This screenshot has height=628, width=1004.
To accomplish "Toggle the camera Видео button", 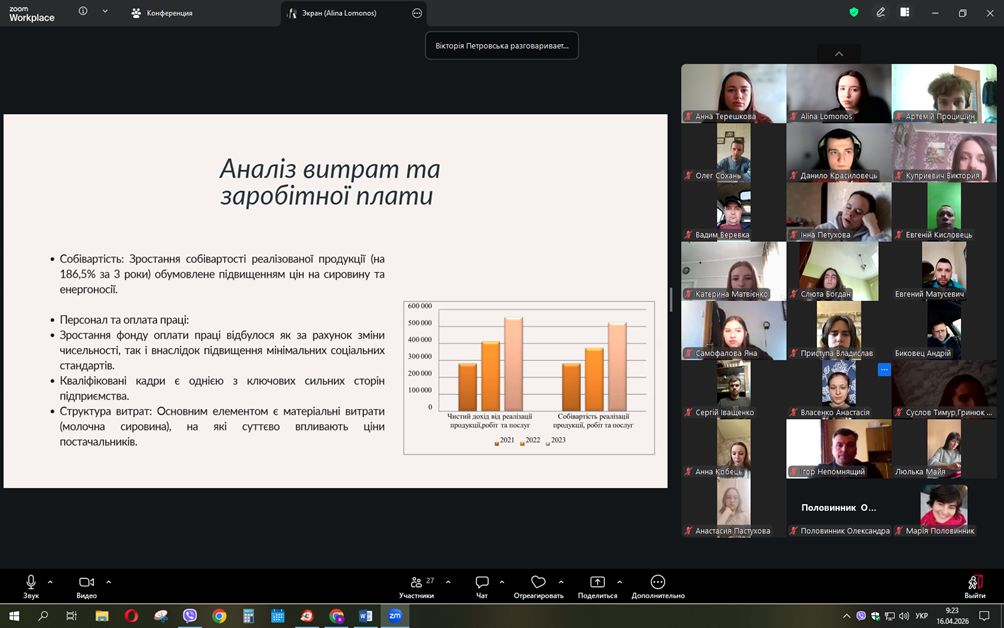I will click(x=86, y=586).
